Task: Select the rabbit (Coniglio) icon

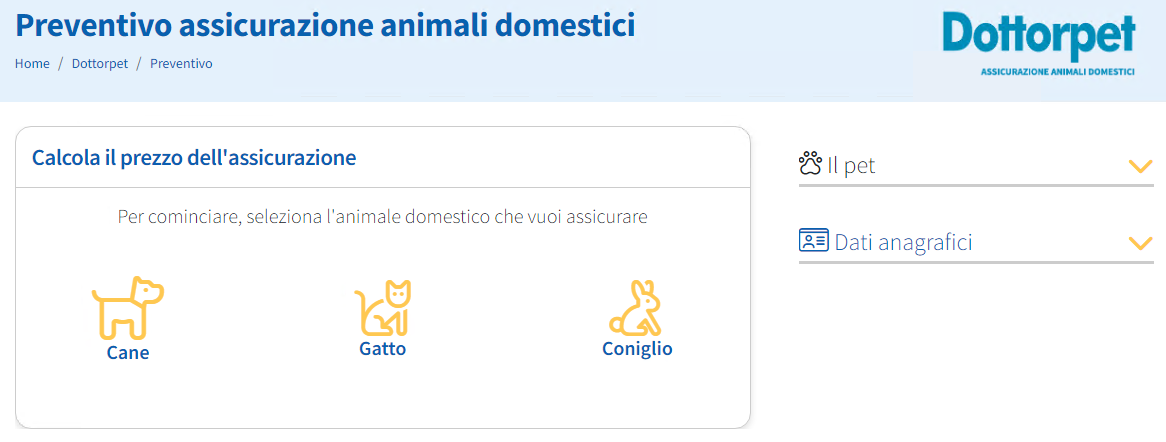Action: (x=637, y=307)
